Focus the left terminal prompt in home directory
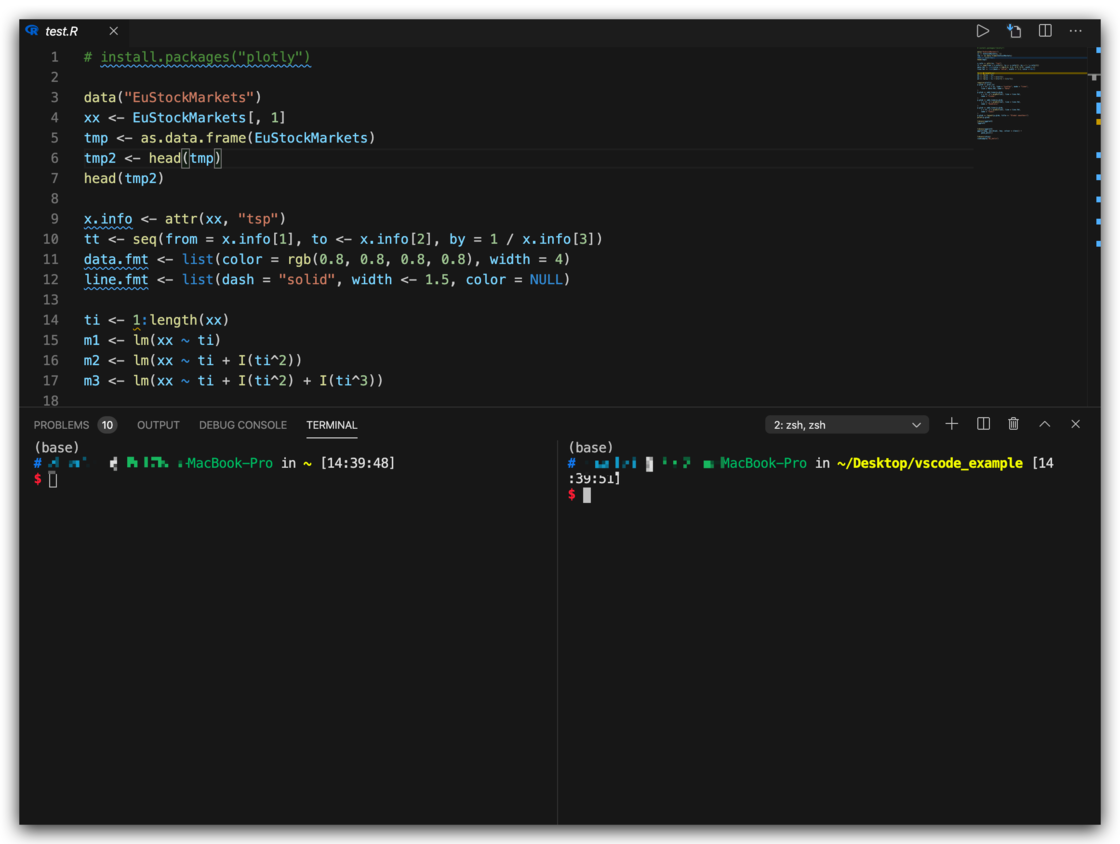Screen dimensions: 1120x844 pyautogui.click(x=54, y=481)
